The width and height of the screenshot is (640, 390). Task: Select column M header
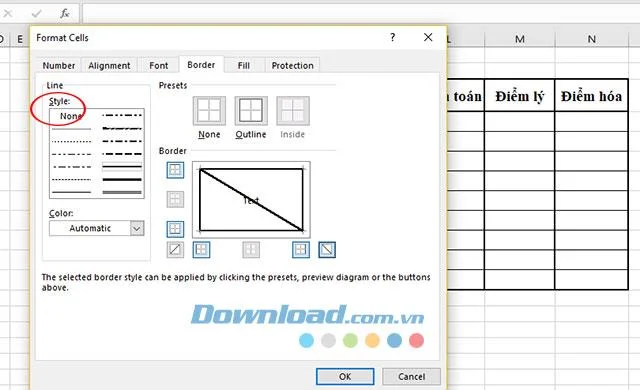tap(520, 39)
